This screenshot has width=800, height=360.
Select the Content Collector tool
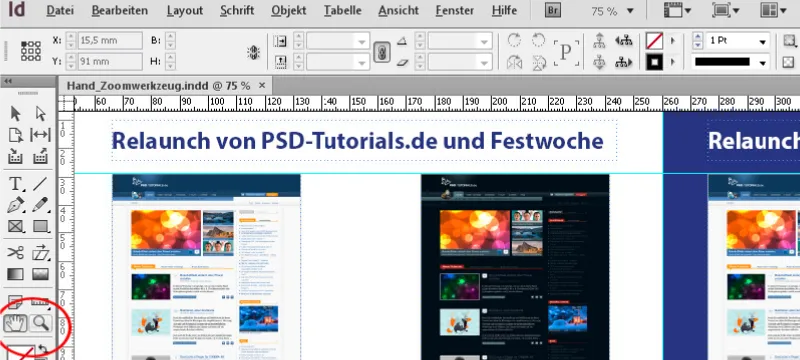[x=16, y=156]
